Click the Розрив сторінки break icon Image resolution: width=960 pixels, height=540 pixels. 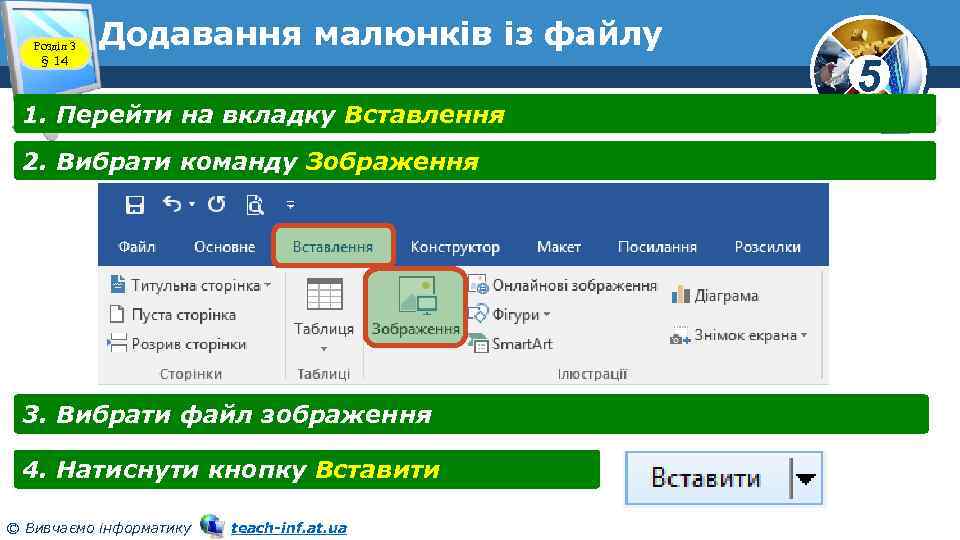click(x=117, y=343)
